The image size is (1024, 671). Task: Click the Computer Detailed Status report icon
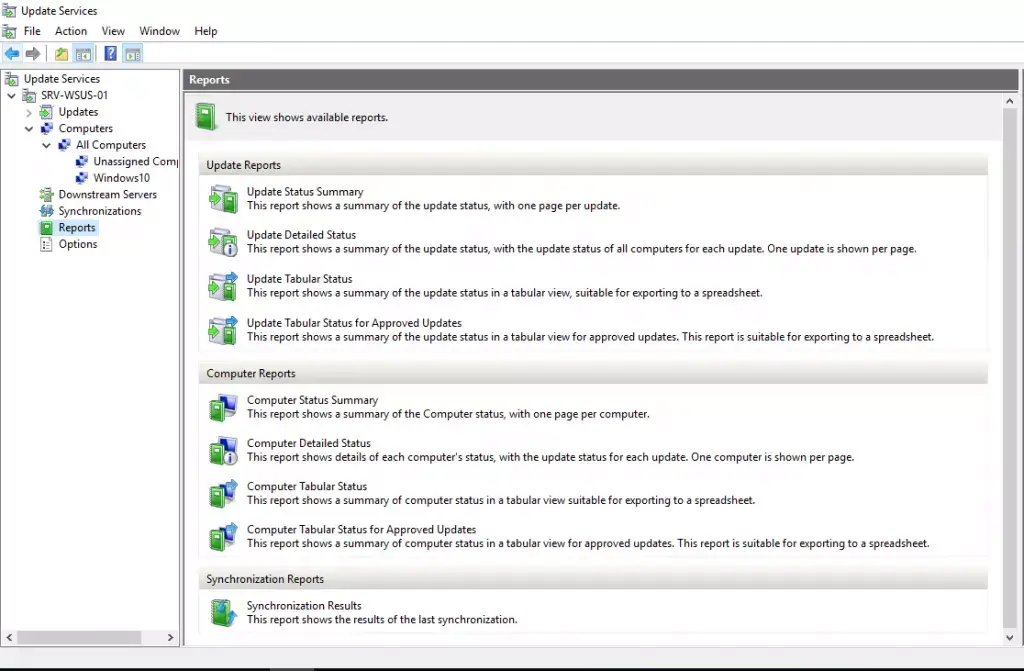[222, 451]
